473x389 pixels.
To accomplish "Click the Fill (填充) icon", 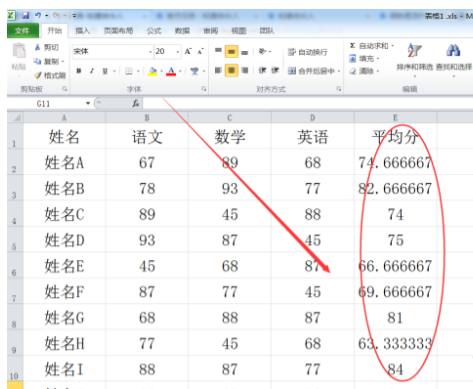I will click(353, 59).
